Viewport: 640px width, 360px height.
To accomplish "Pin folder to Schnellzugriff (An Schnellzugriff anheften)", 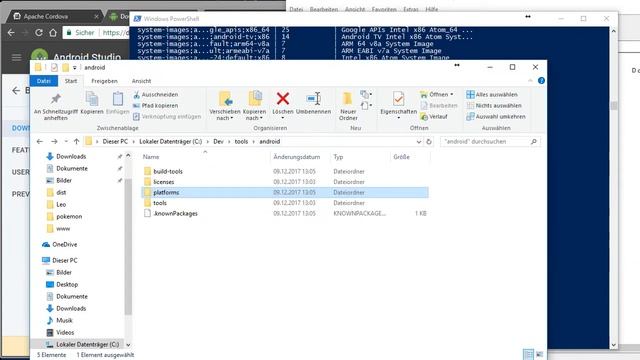I will click(x=56, y=106).
